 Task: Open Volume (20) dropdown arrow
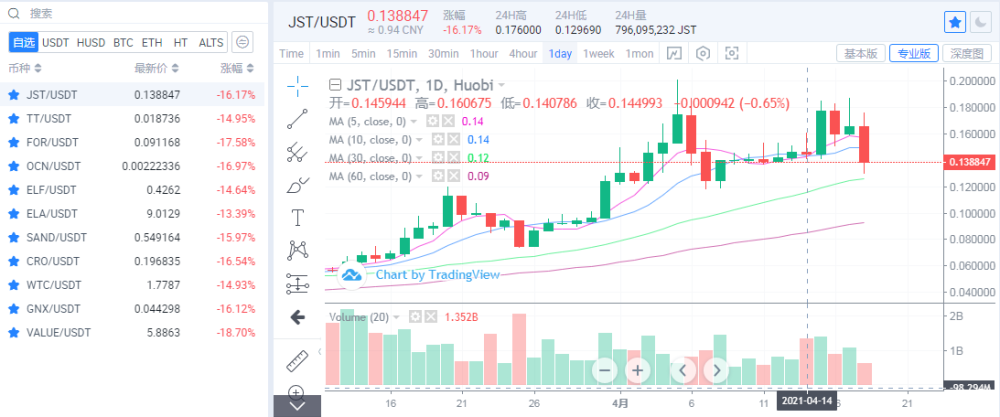[396, 318]
